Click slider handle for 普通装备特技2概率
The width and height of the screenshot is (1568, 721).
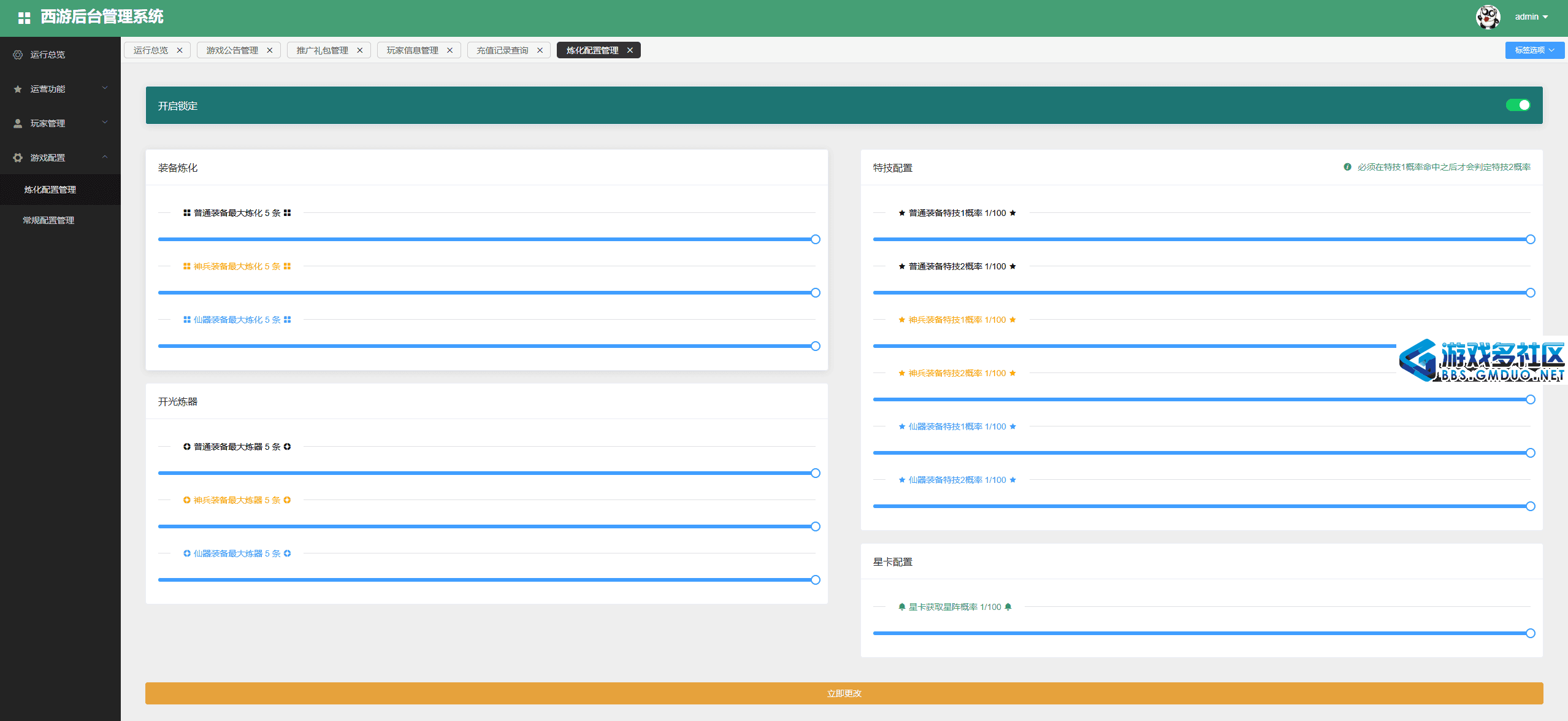1531,293
